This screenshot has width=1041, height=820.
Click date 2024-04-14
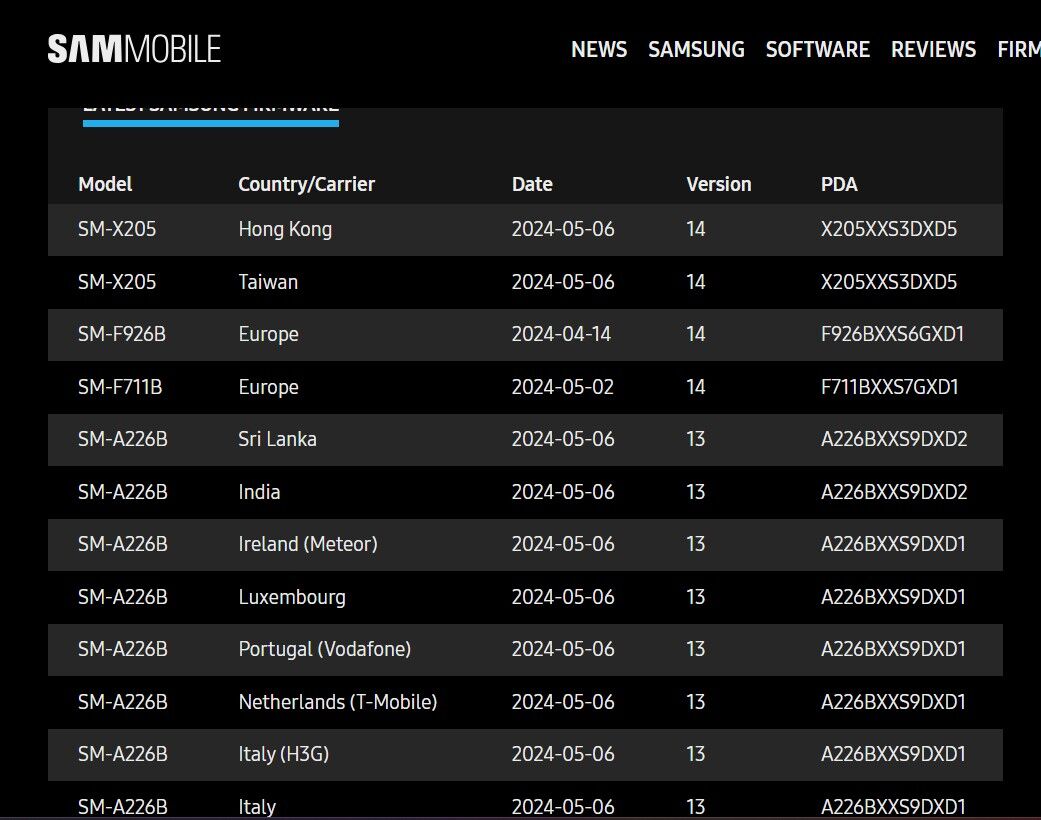(561, 334)
